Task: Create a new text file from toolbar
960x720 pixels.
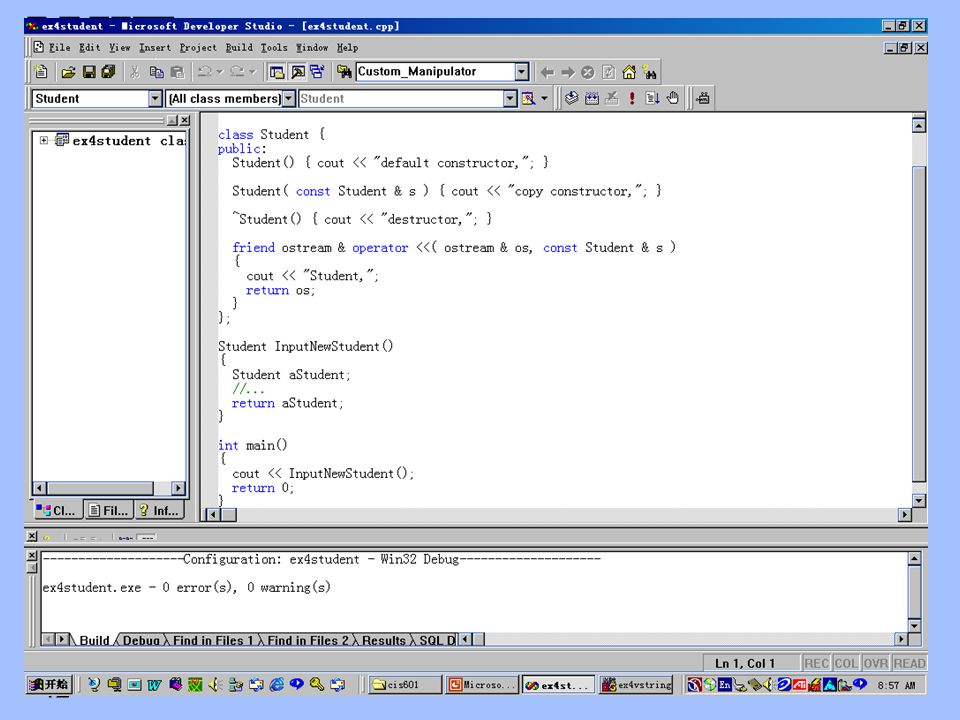Action: [x=41, y=72]
